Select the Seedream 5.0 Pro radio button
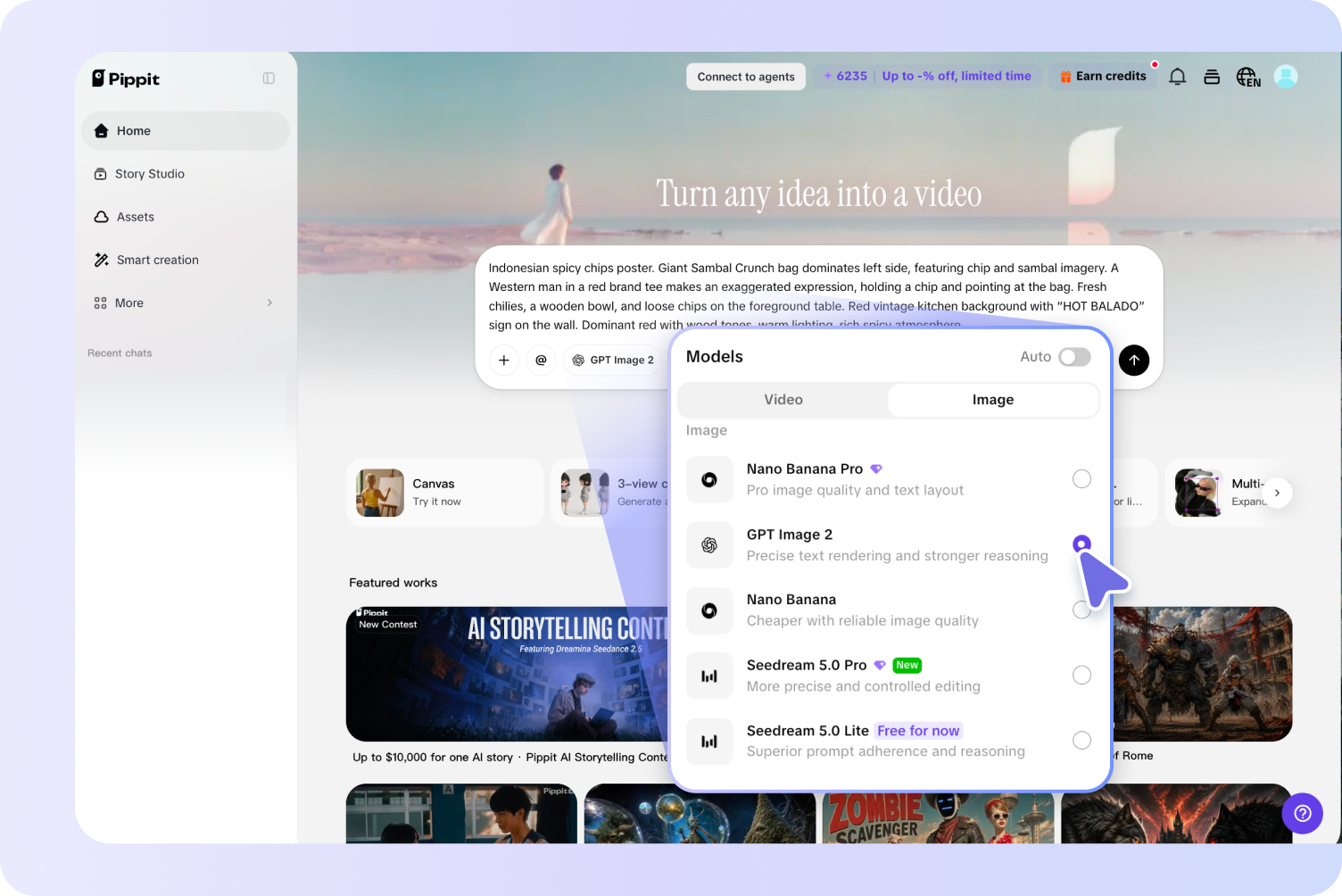Screen dimensions: 1342x896 [1081, 676]
